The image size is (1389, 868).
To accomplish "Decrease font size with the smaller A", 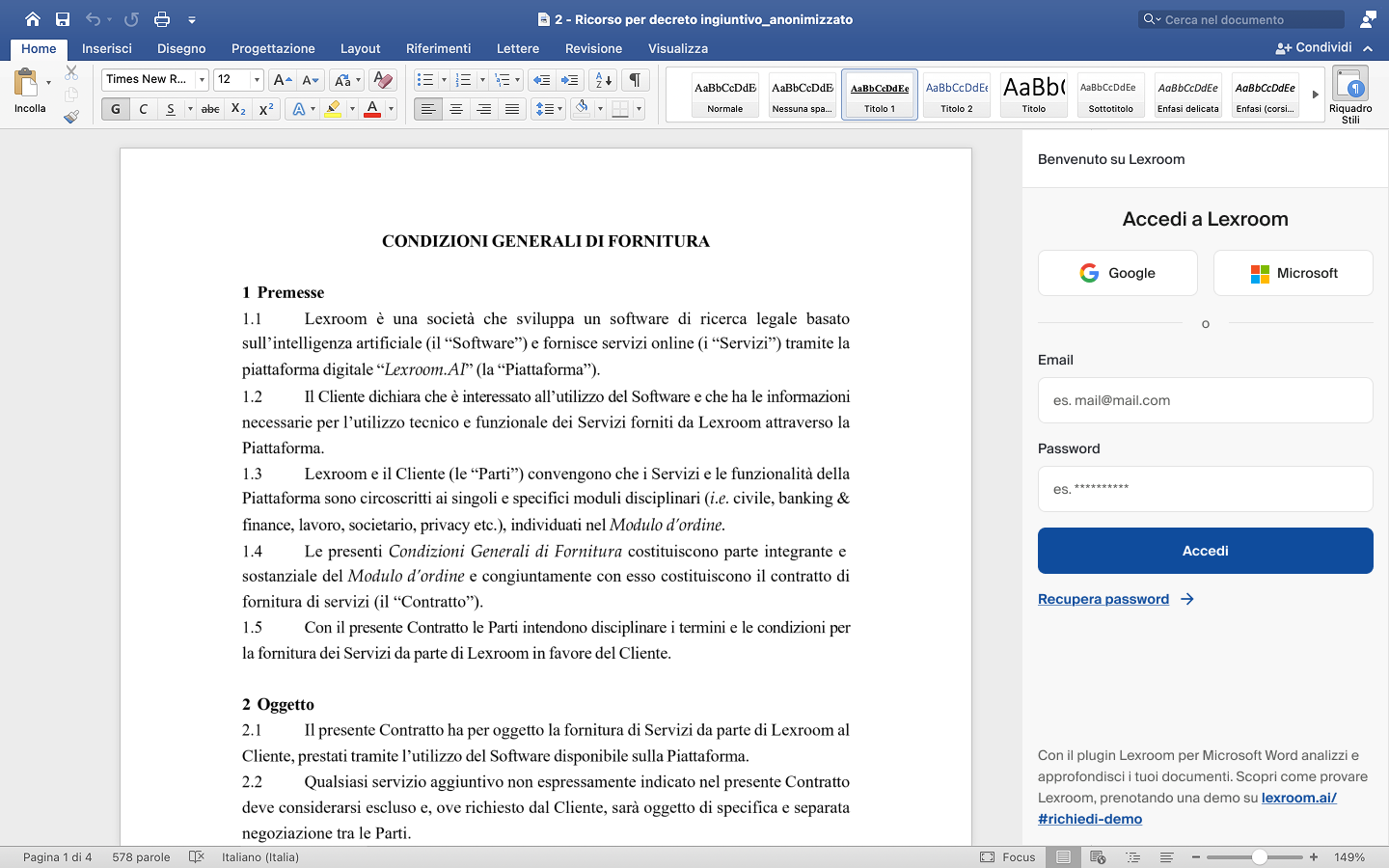I will tap(311, 80).
